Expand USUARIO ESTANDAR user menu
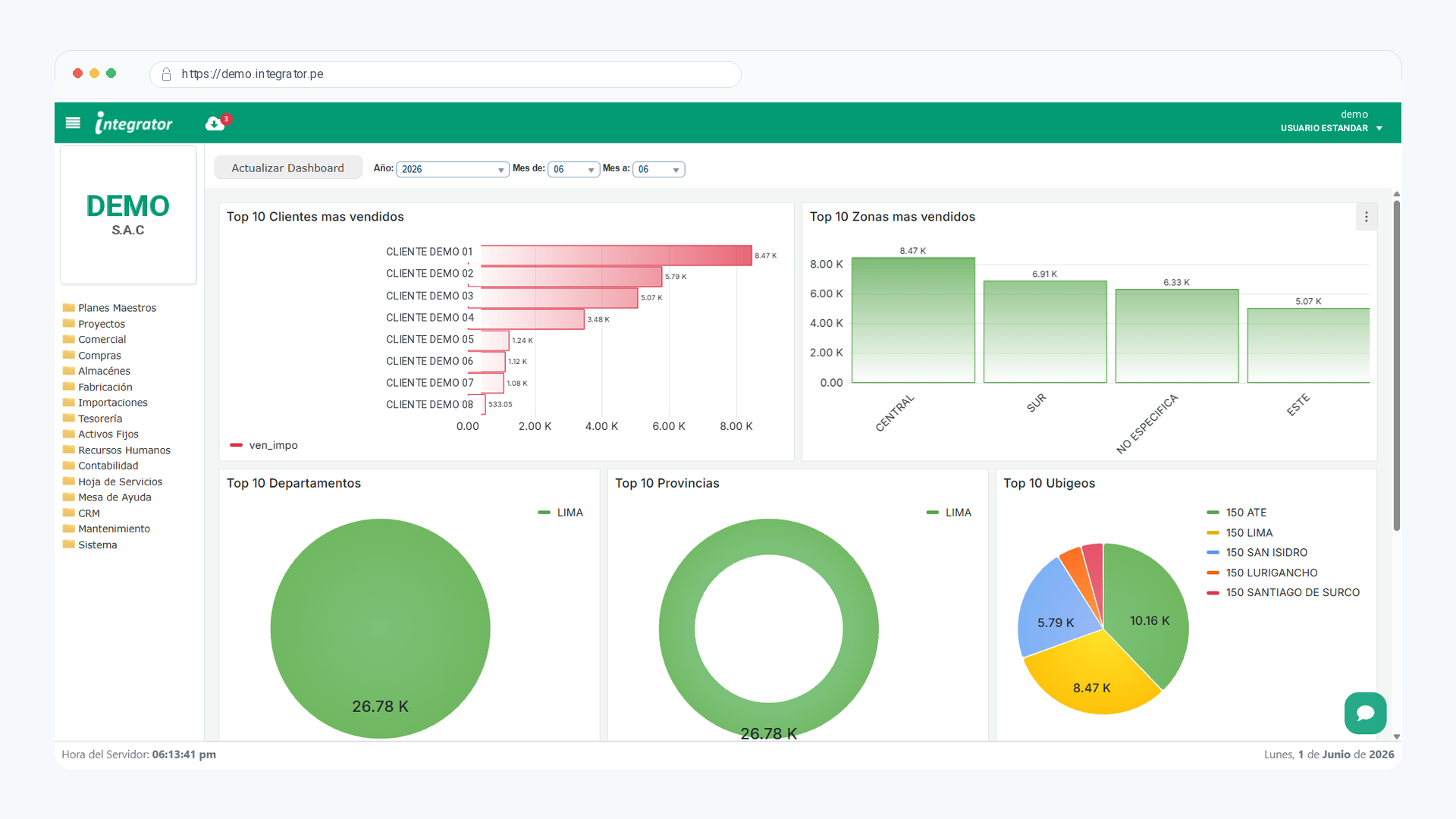The width and height of the screenshot is (1456, 819). point(1332,128)
